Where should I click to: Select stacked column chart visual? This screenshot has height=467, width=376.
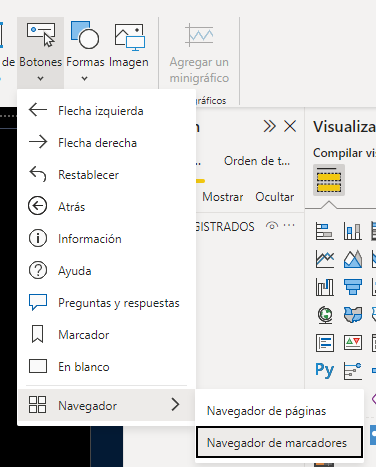[353, 231]
